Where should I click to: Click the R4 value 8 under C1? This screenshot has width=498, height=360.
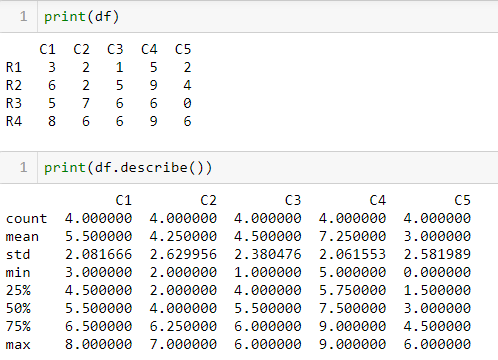[x=52, y=121]
